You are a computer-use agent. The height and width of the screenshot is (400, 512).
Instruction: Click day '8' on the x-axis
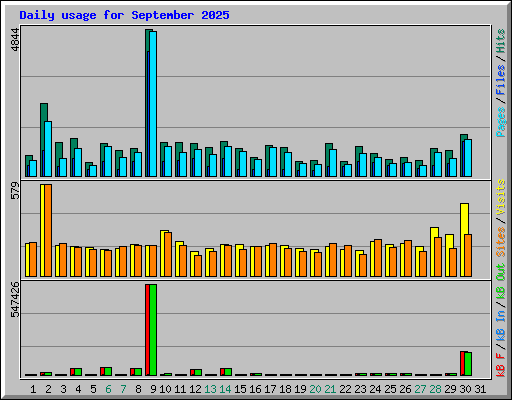pos(138,389)
